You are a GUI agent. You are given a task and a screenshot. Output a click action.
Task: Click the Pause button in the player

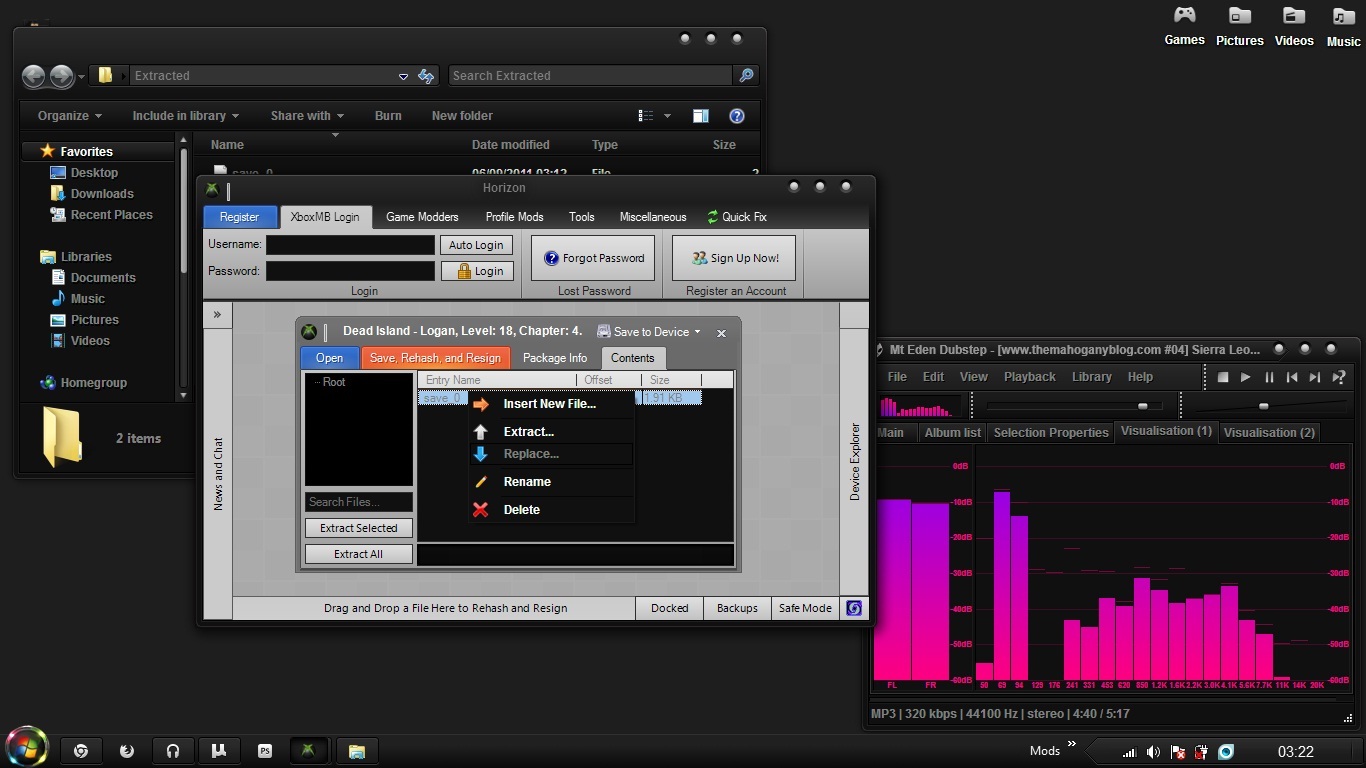point(1269,377)
